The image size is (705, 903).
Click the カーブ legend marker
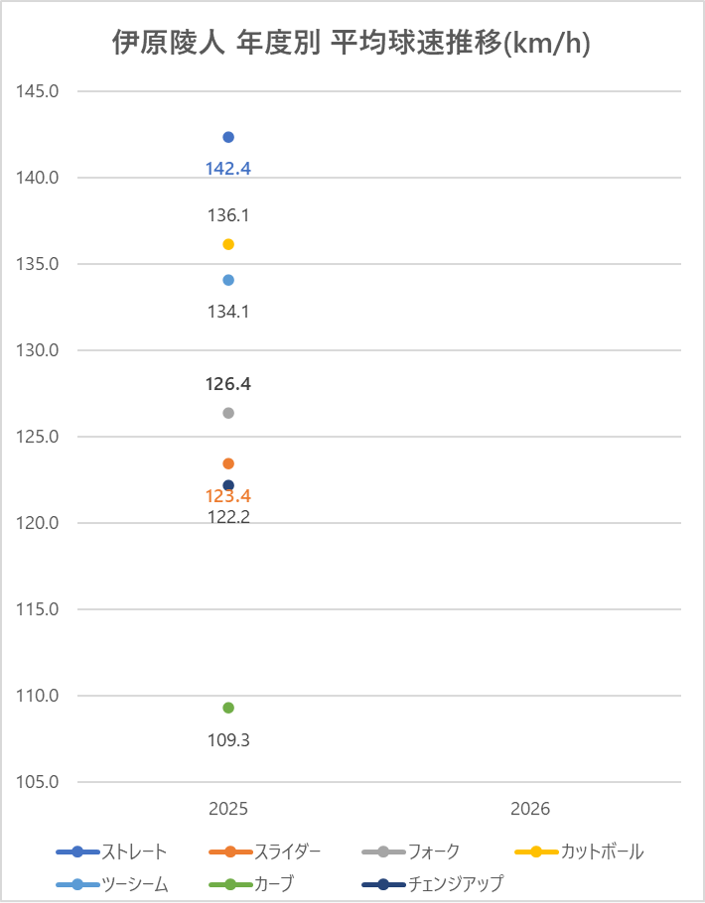(x=230, y=884)
